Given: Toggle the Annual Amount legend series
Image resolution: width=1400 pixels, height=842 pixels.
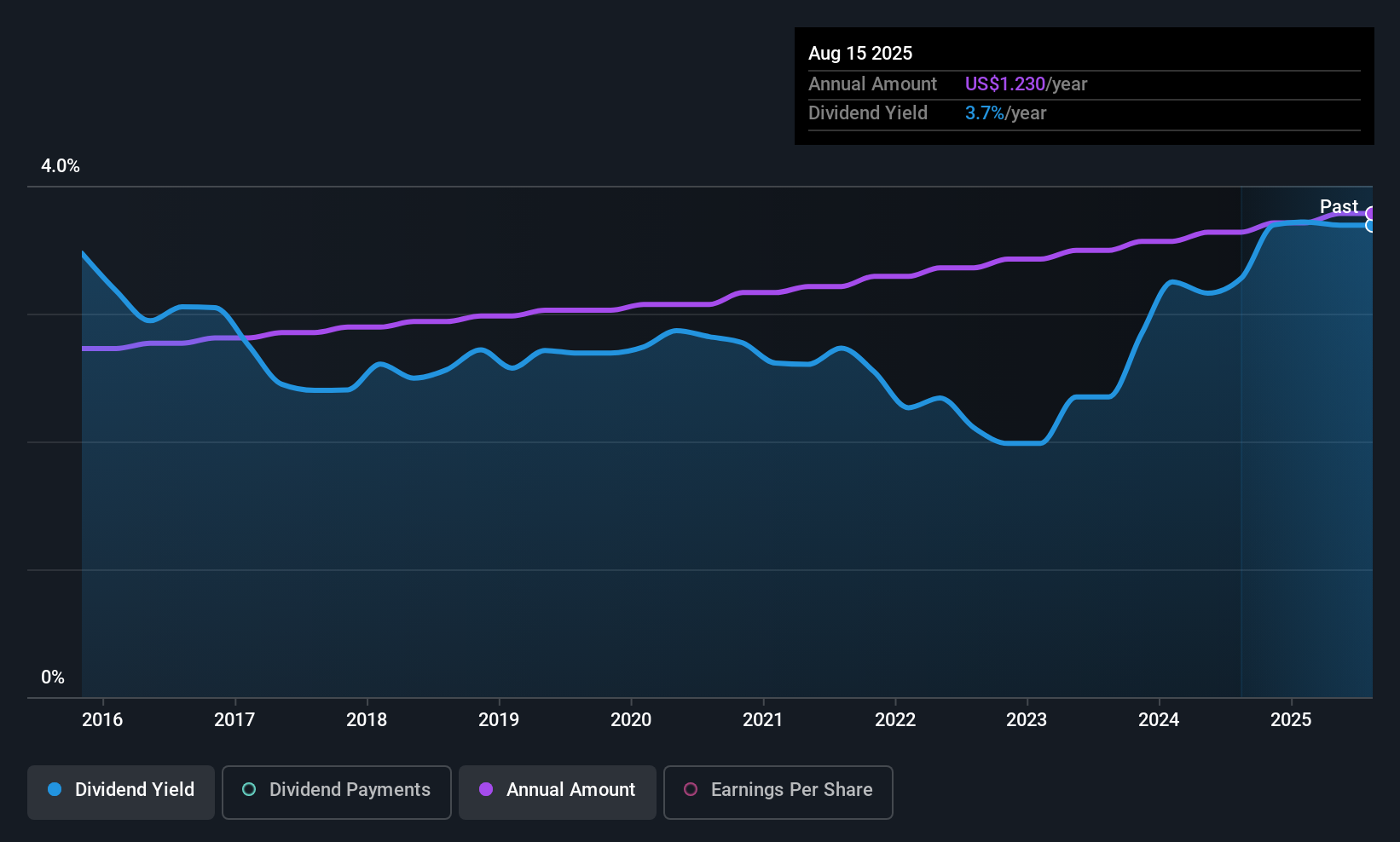Looking at the screenshot, I should (x=558, y=790).
